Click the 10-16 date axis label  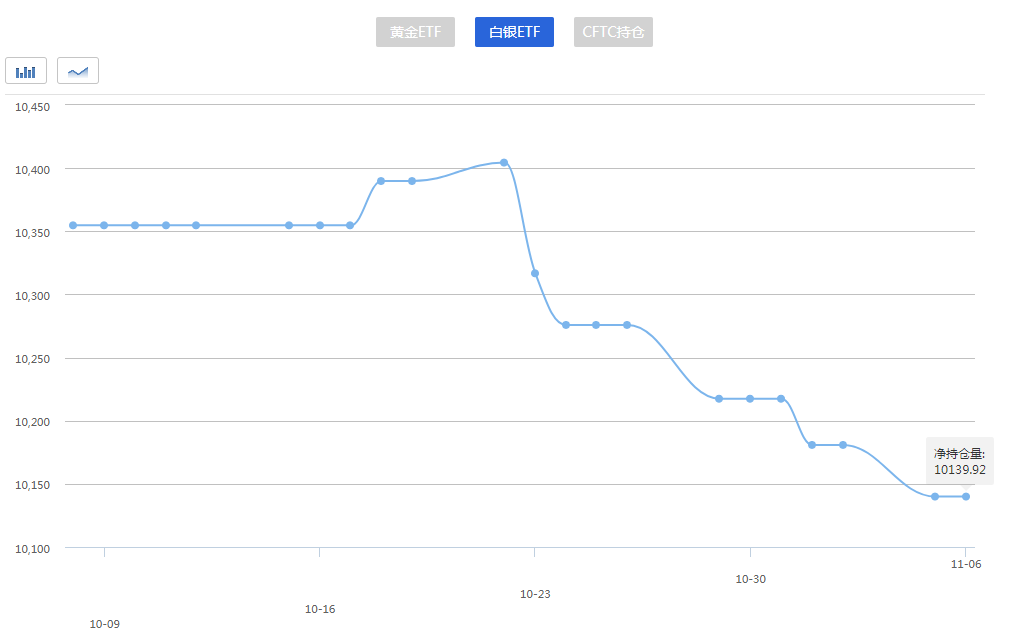tap(320, 609)
